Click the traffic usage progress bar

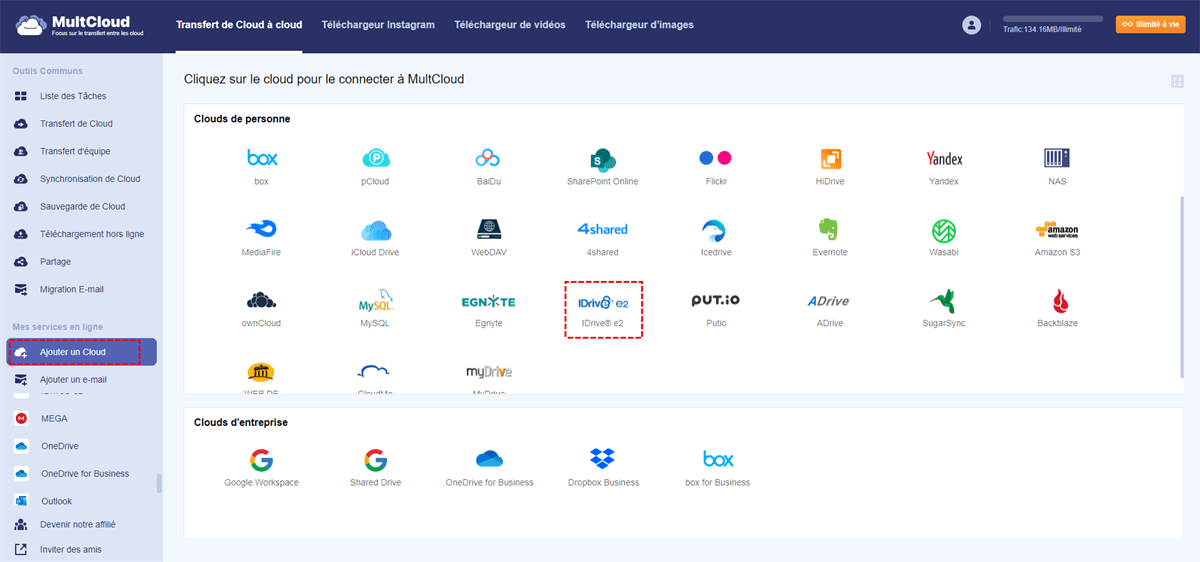point(1053,19)
